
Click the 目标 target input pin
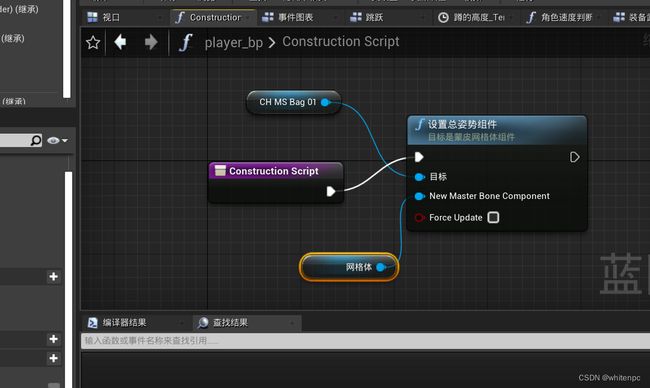(420, 177)
